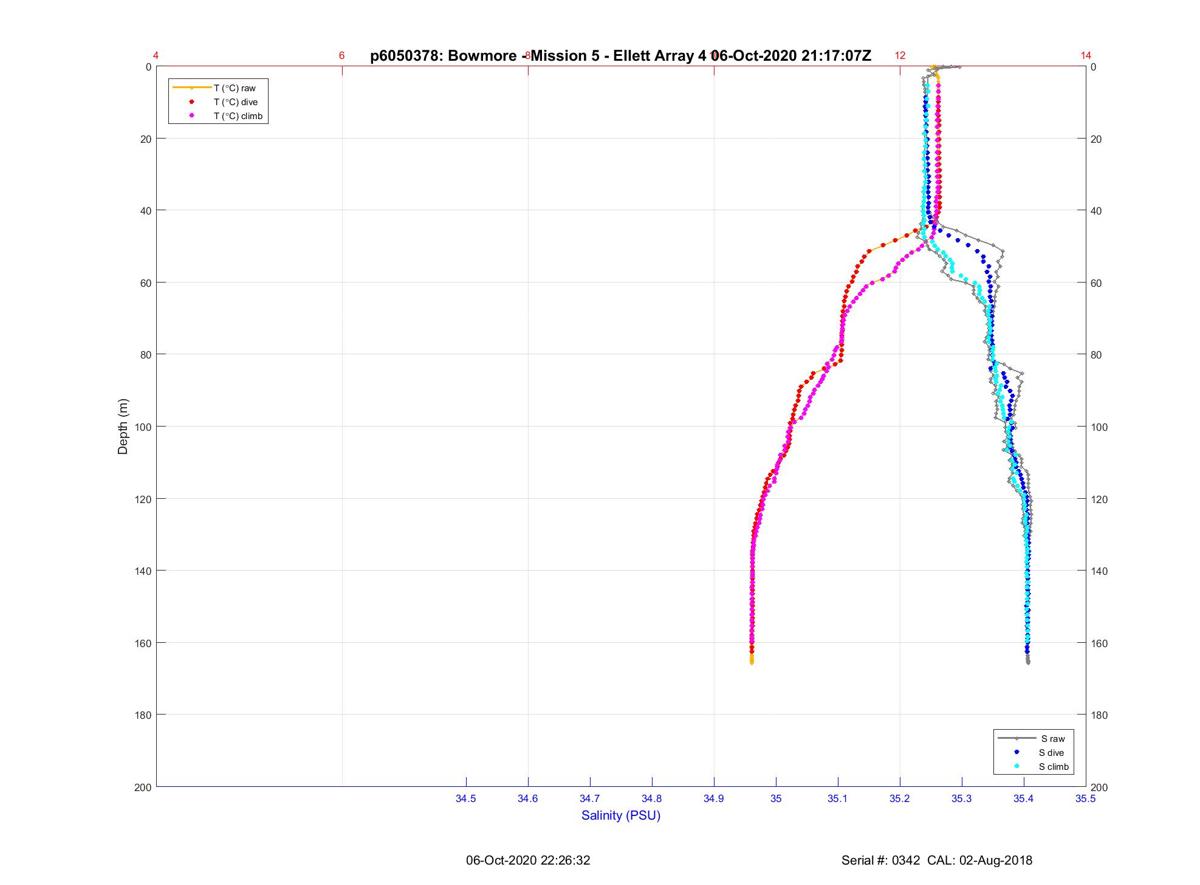Screen dimensions: 1200x885
Task: Click left-axis depth tick label 120
Action: (x=141, y=499)
